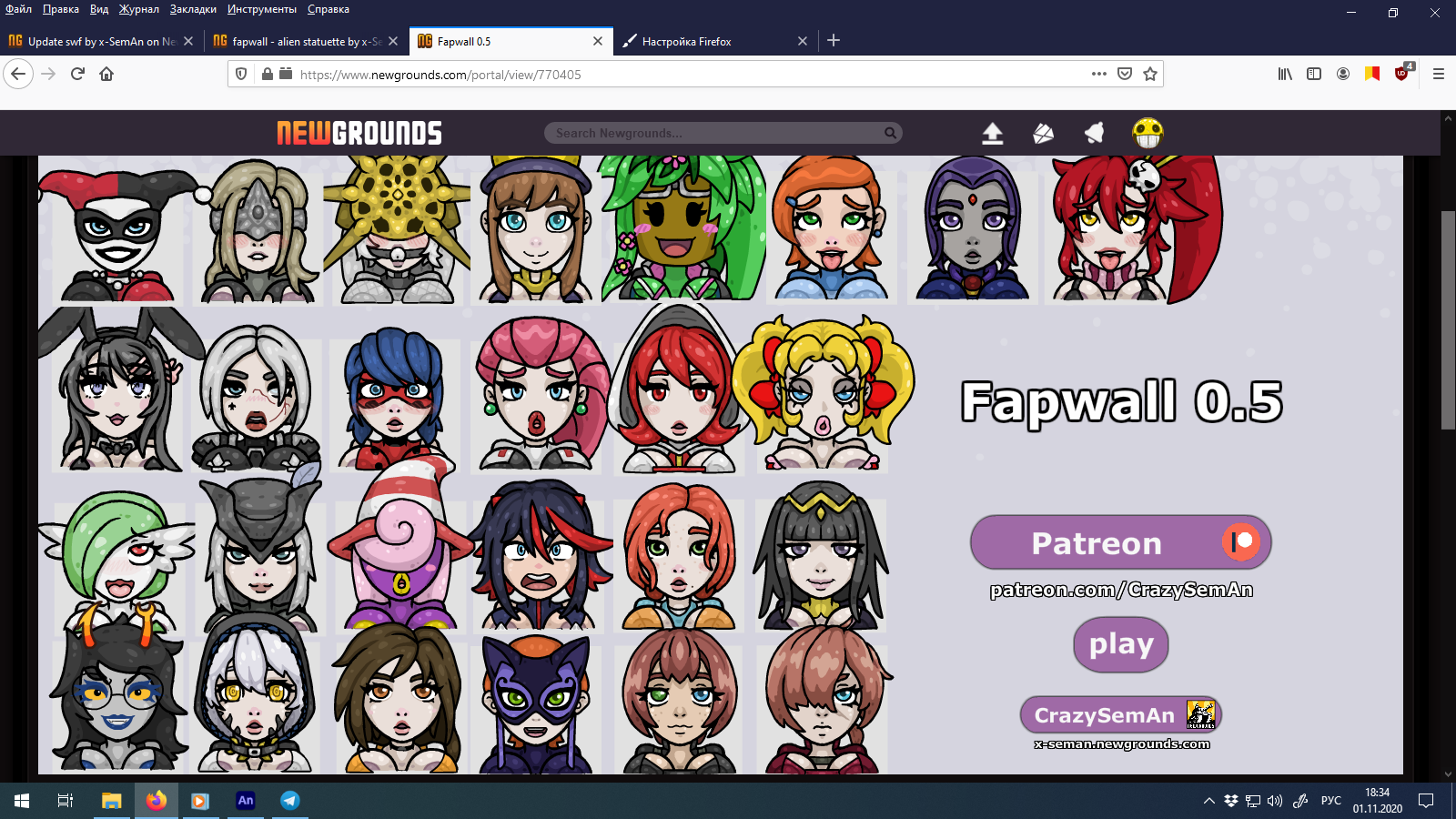The height and width of the screenshot is (819, 1456).
Task: Open the taskbar clock and calendar
Action: (1378, 801)
